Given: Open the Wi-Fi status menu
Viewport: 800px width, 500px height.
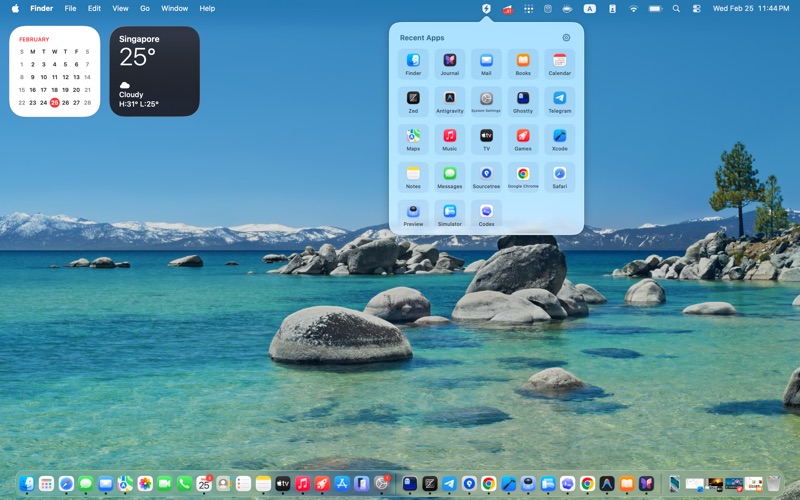Looking at the screenshot, I should tap(633, 8).
